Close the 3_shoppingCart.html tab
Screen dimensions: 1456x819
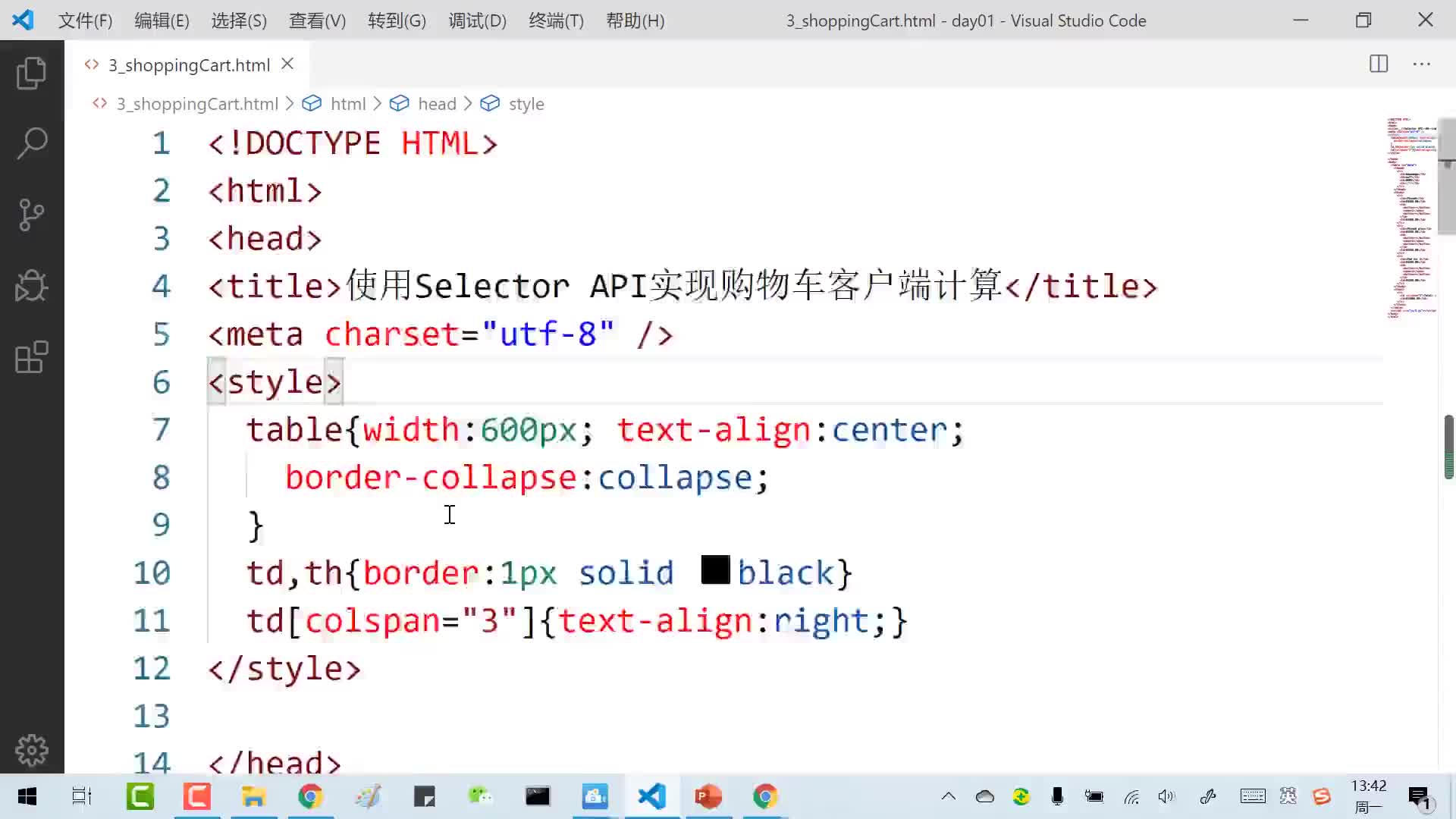[287, 64]
